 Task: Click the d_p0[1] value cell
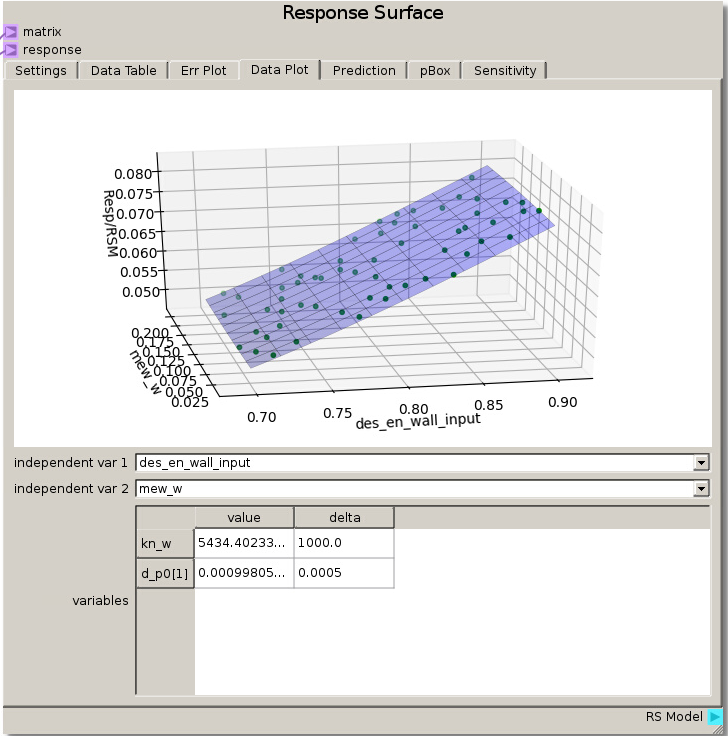[244, 573]
